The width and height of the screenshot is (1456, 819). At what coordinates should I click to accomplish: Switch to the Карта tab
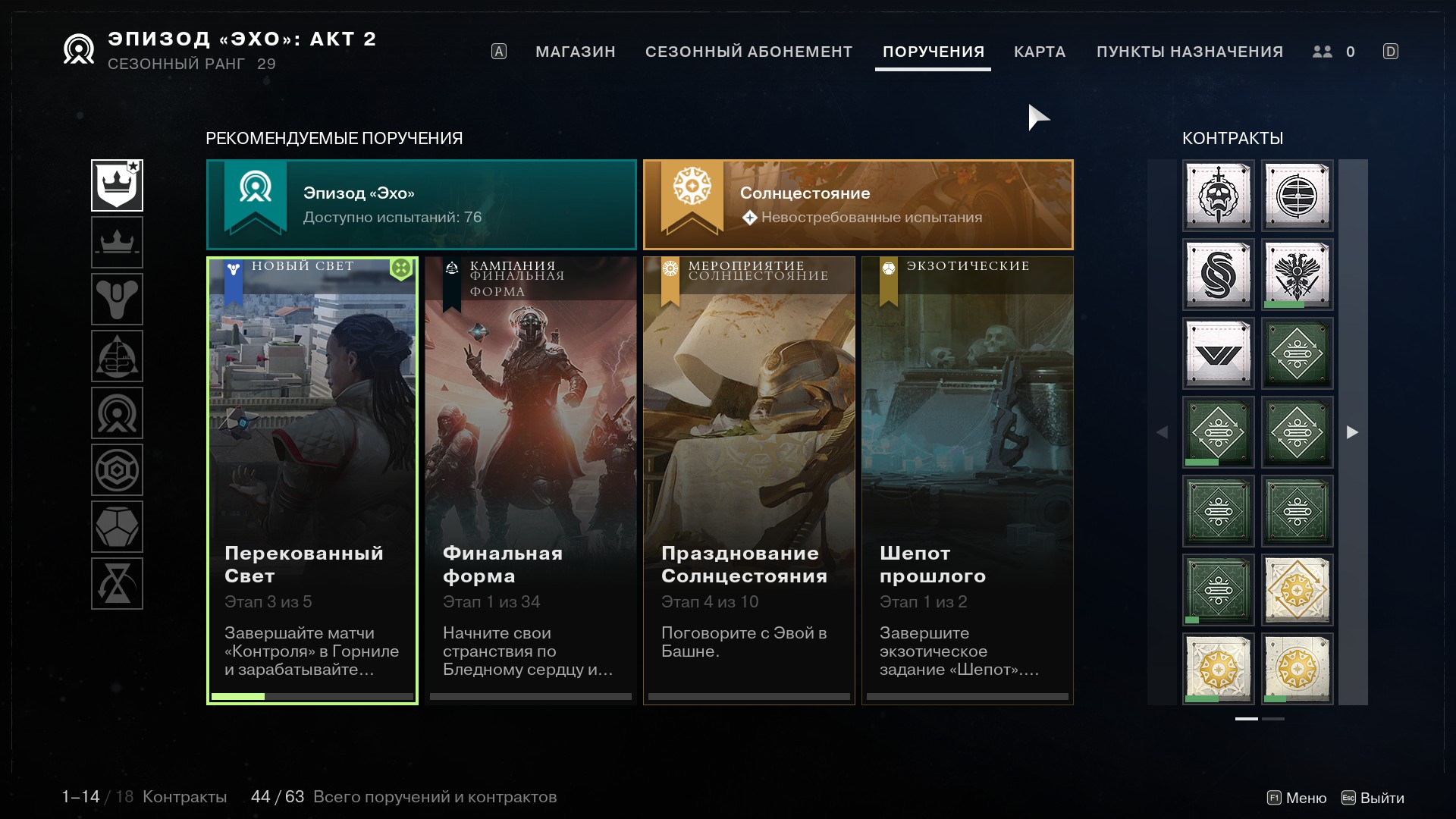pos(1040,52)
